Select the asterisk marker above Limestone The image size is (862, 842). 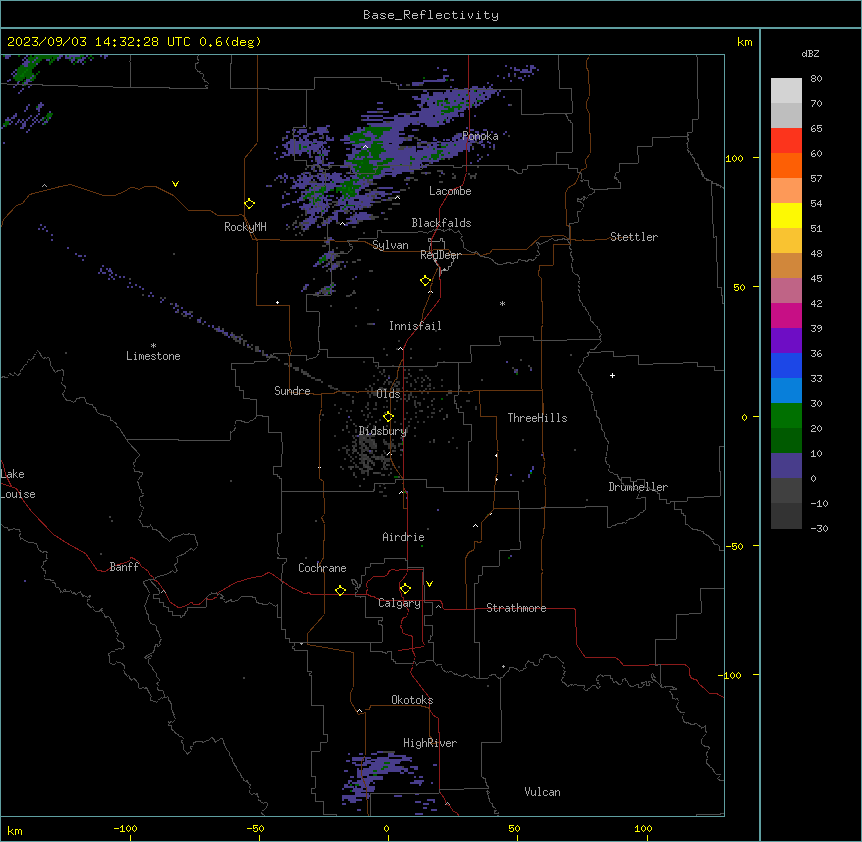point(153,346)
